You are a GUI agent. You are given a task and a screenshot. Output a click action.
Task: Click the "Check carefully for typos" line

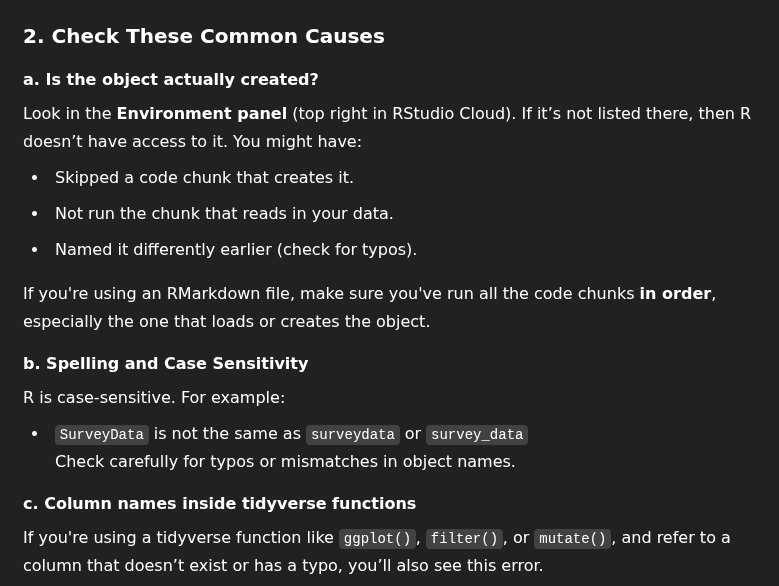[285, 461]
